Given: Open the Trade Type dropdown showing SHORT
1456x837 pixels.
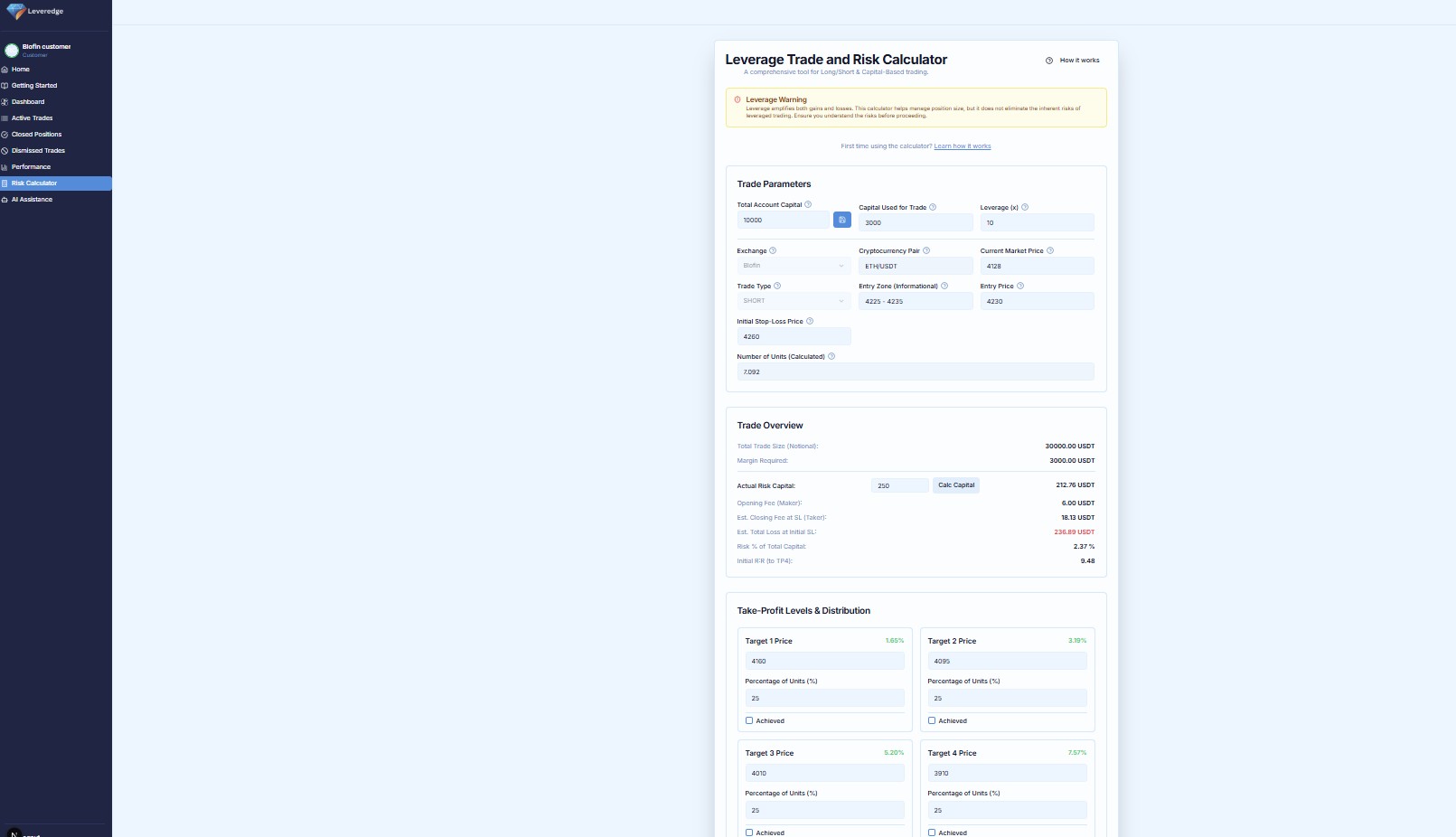Looking at the screenshot, I should click(x=793, y=300).
